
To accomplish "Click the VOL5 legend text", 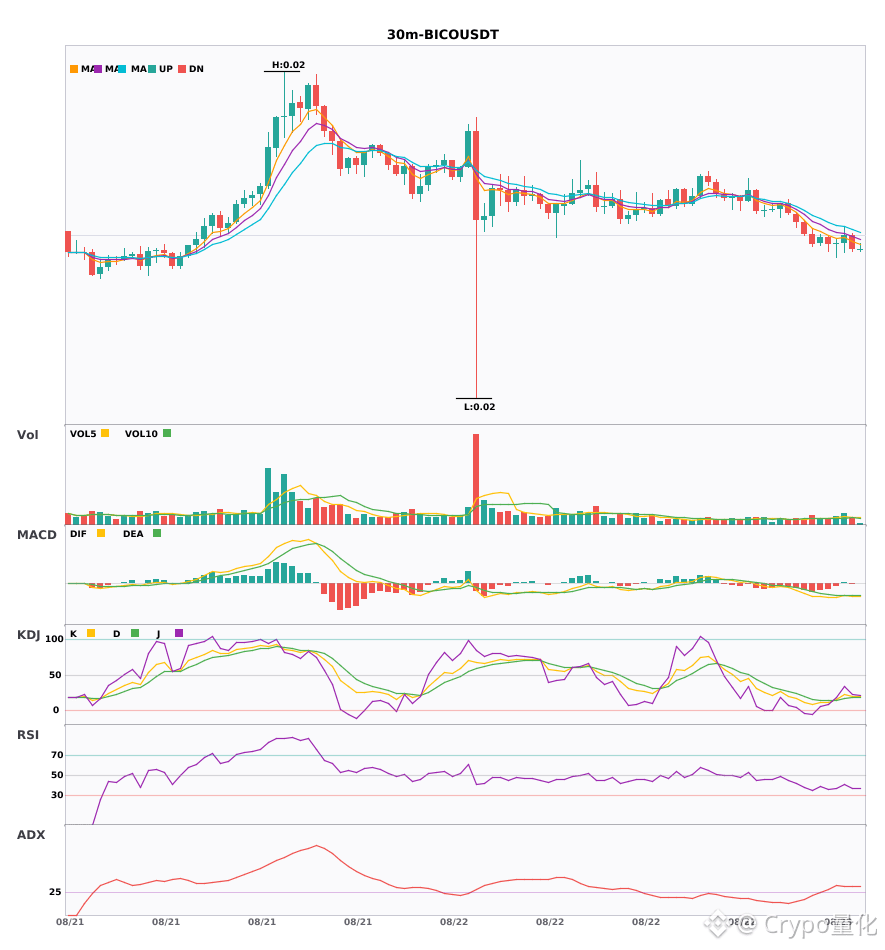I will coord(83,434).
